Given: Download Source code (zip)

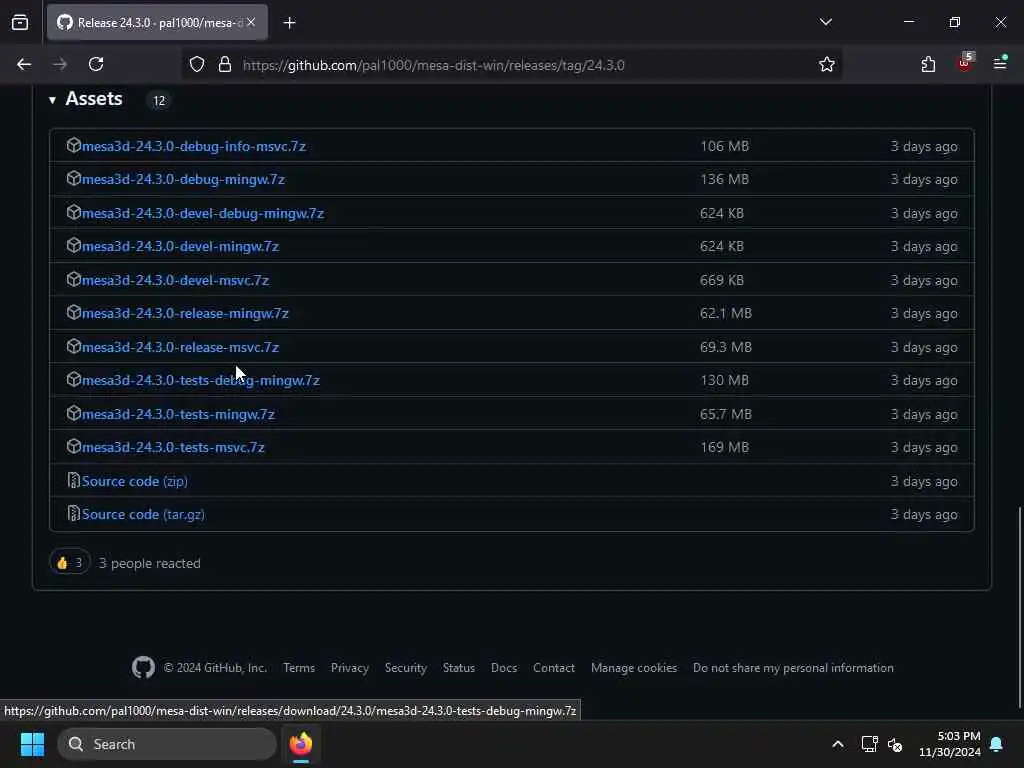Looking at the screenshot, I should [x=135, y=481].
